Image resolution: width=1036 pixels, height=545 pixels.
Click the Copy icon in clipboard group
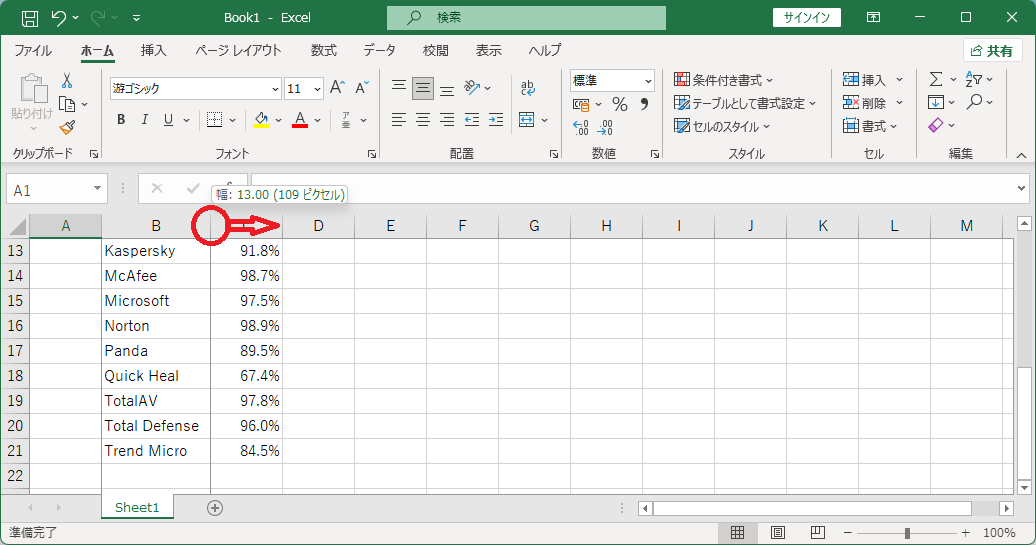(67, 104)
